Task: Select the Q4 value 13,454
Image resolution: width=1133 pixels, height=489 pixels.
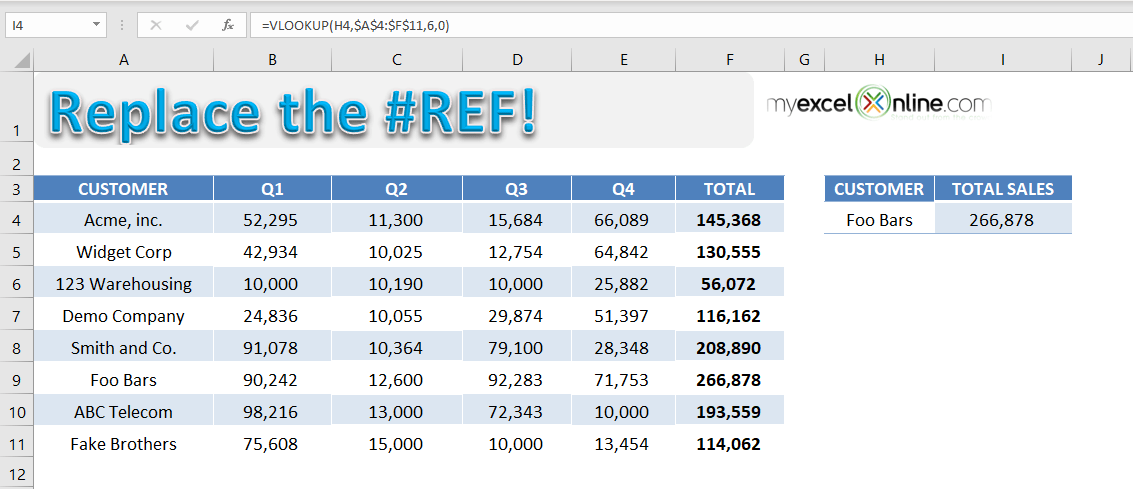Action: pyautogui.click(x=623, y=443)
